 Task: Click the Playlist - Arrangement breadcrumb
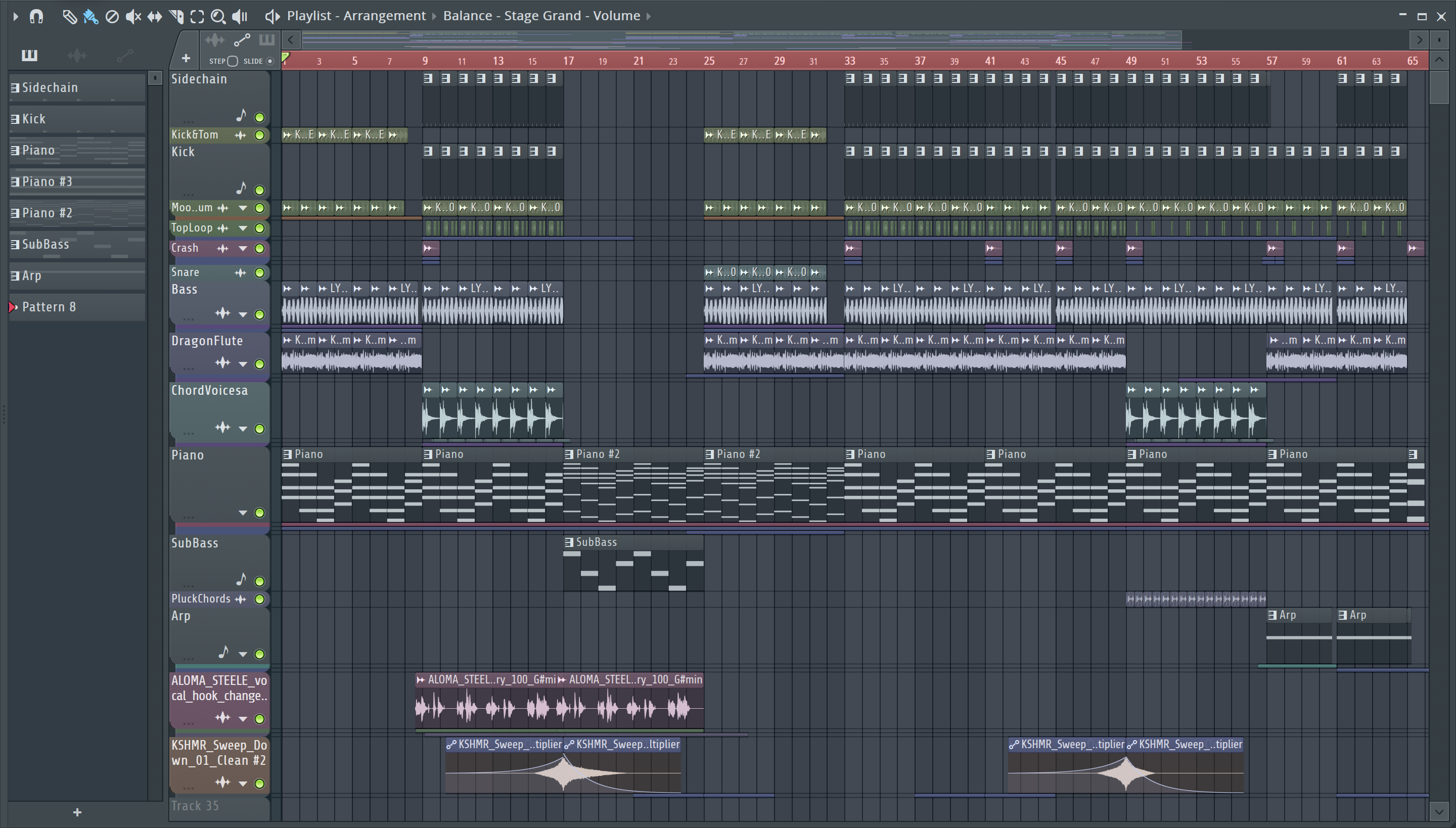click(x=356, y=16)
